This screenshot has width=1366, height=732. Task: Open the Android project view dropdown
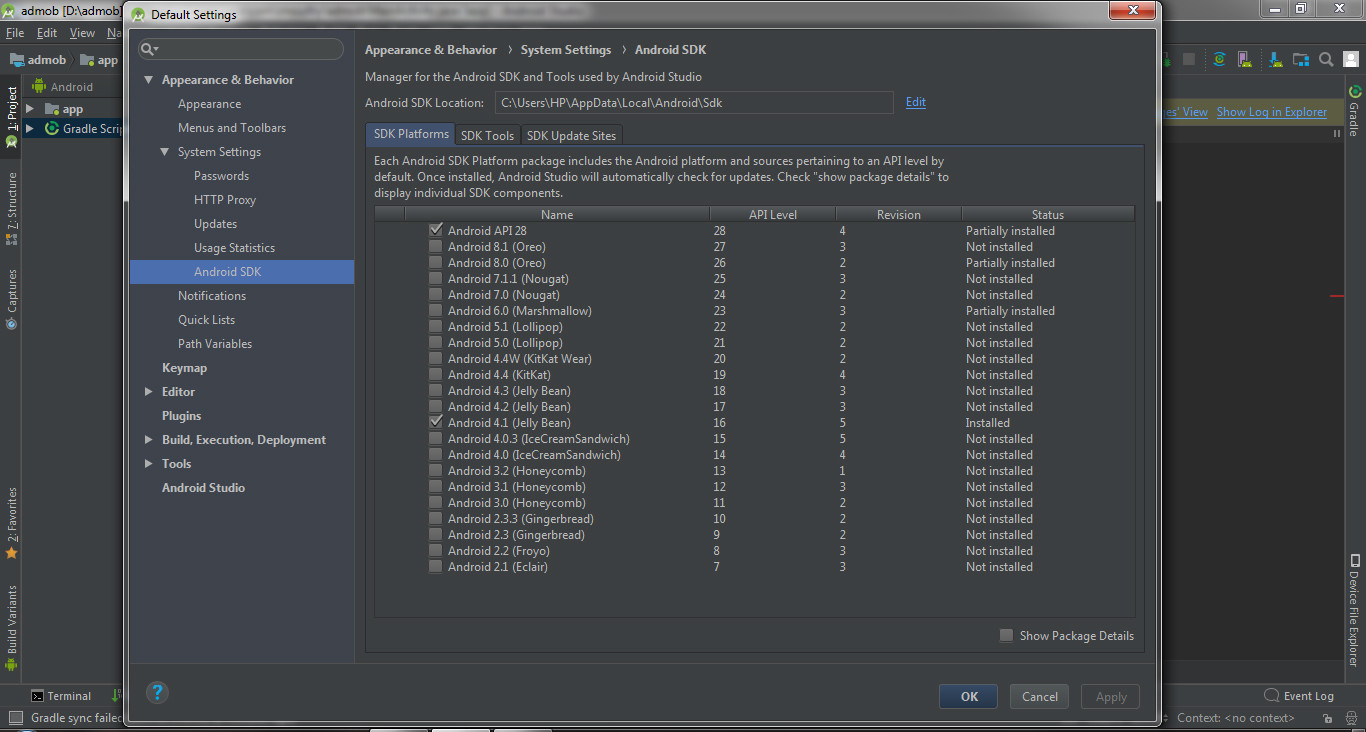point(63,87)
